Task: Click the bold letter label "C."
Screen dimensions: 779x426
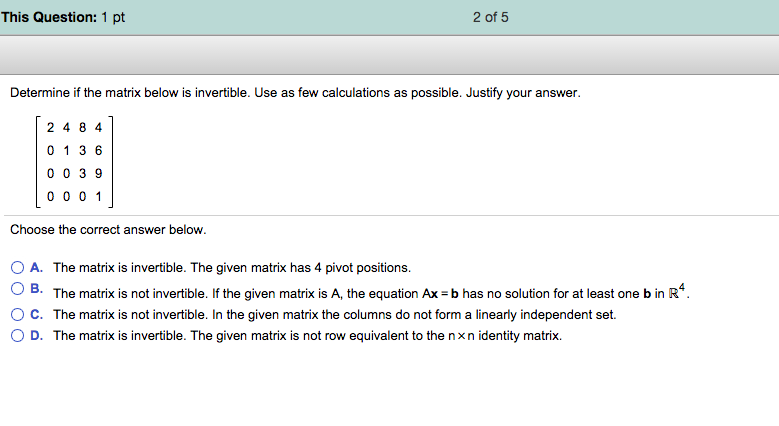Action: point(36,314)
